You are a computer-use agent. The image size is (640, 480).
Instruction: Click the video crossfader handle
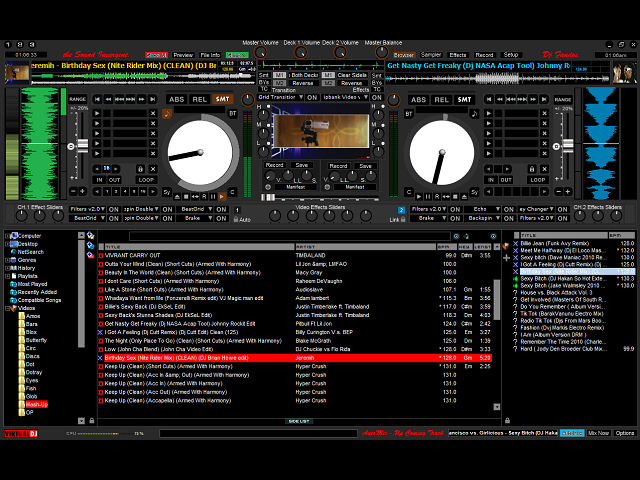pyautogui.click(x=268, y=197)
